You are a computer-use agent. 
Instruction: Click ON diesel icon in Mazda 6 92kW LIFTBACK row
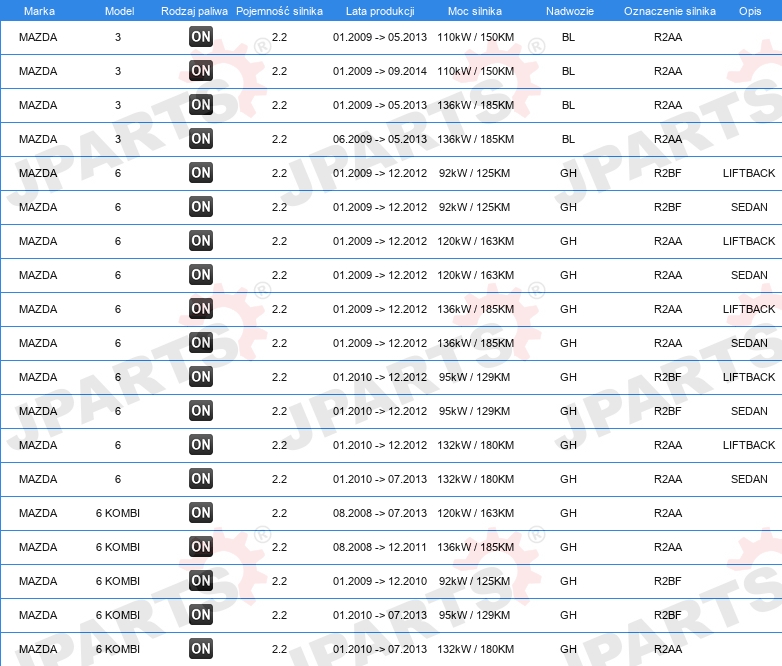[201, 173]
